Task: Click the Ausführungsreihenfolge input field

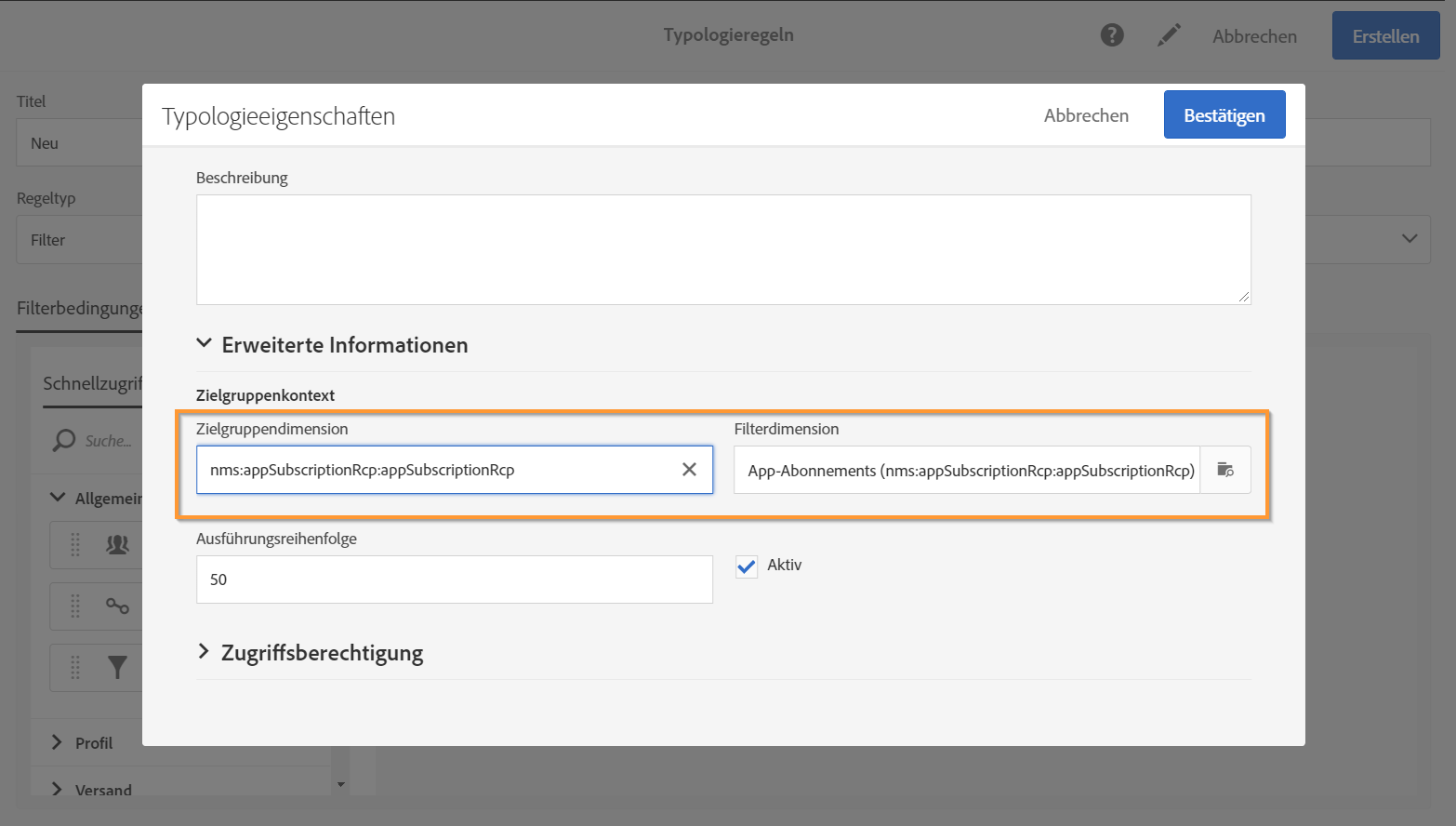Action: [x=454, y=580]
